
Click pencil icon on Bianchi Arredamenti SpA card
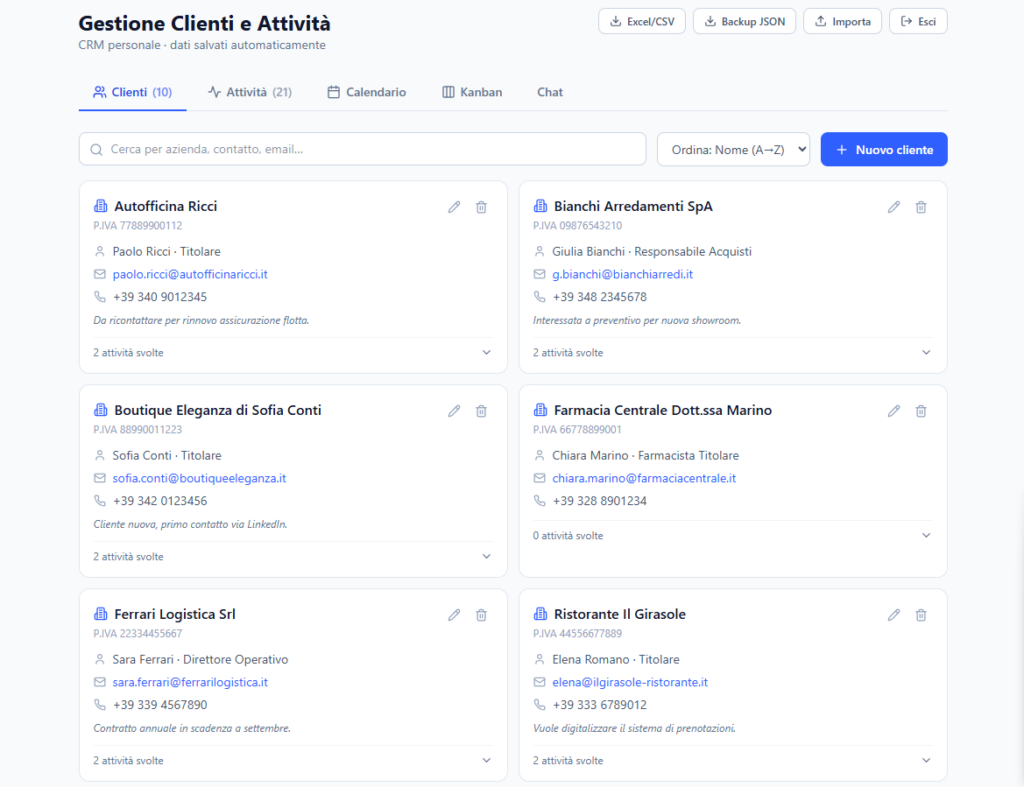click(894, 207)
